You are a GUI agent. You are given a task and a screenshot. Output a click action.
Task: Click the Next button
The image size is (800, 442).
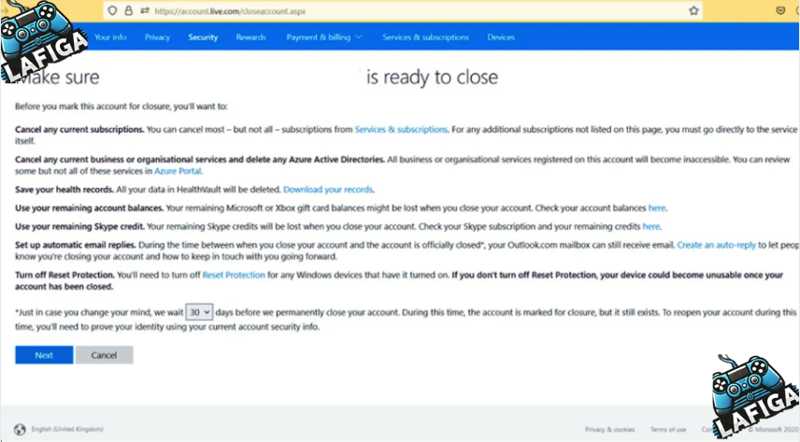point(44,355)
